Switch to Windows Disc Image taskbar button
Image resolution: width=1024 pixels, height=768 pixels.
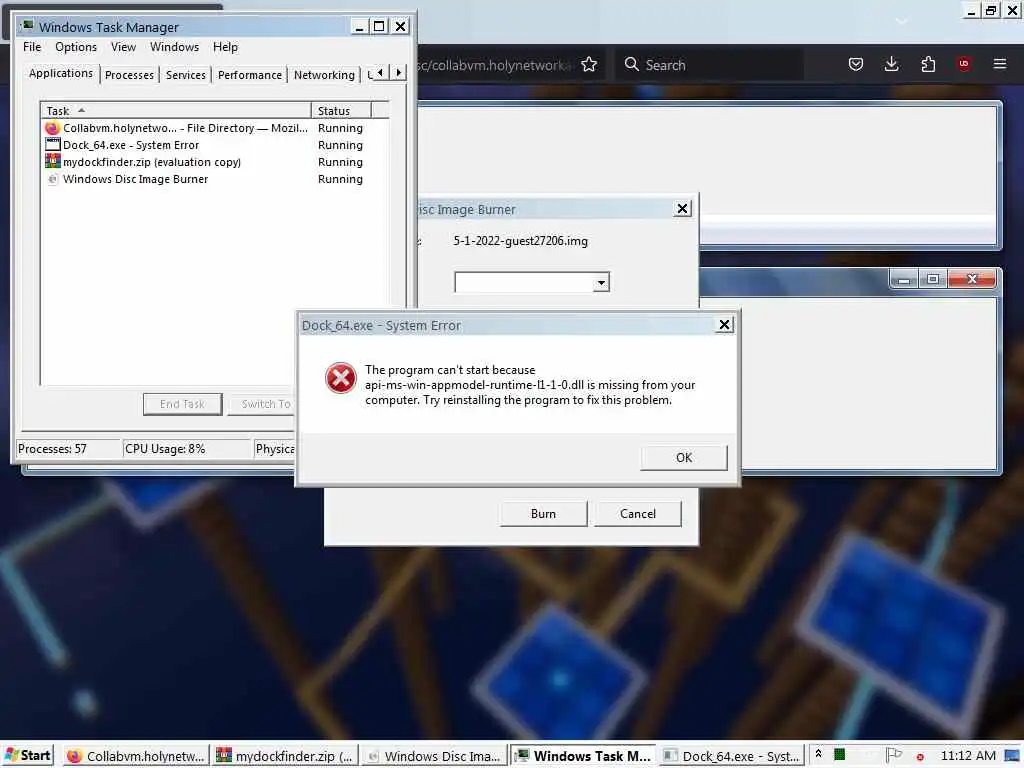pyautogui.click(x=434, y=756)
